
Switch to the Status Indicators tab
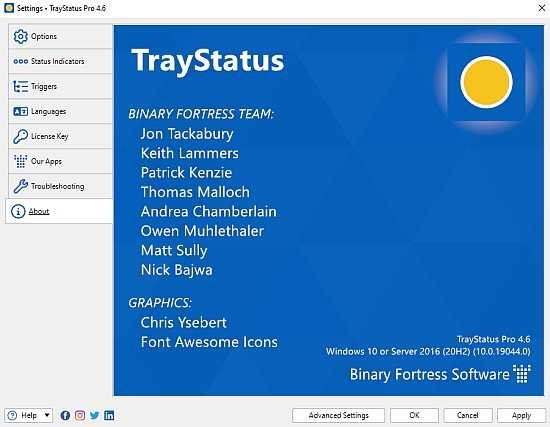tap(60, 61)
